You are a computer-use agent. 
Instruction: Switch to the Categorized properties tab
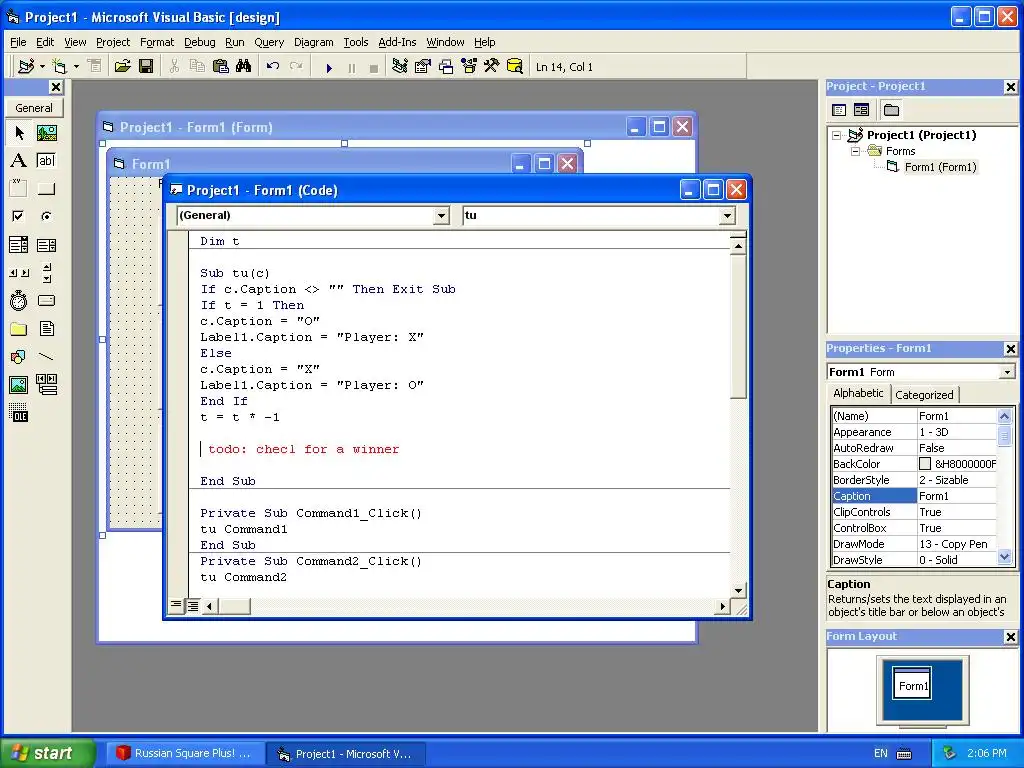click(924, 394)
